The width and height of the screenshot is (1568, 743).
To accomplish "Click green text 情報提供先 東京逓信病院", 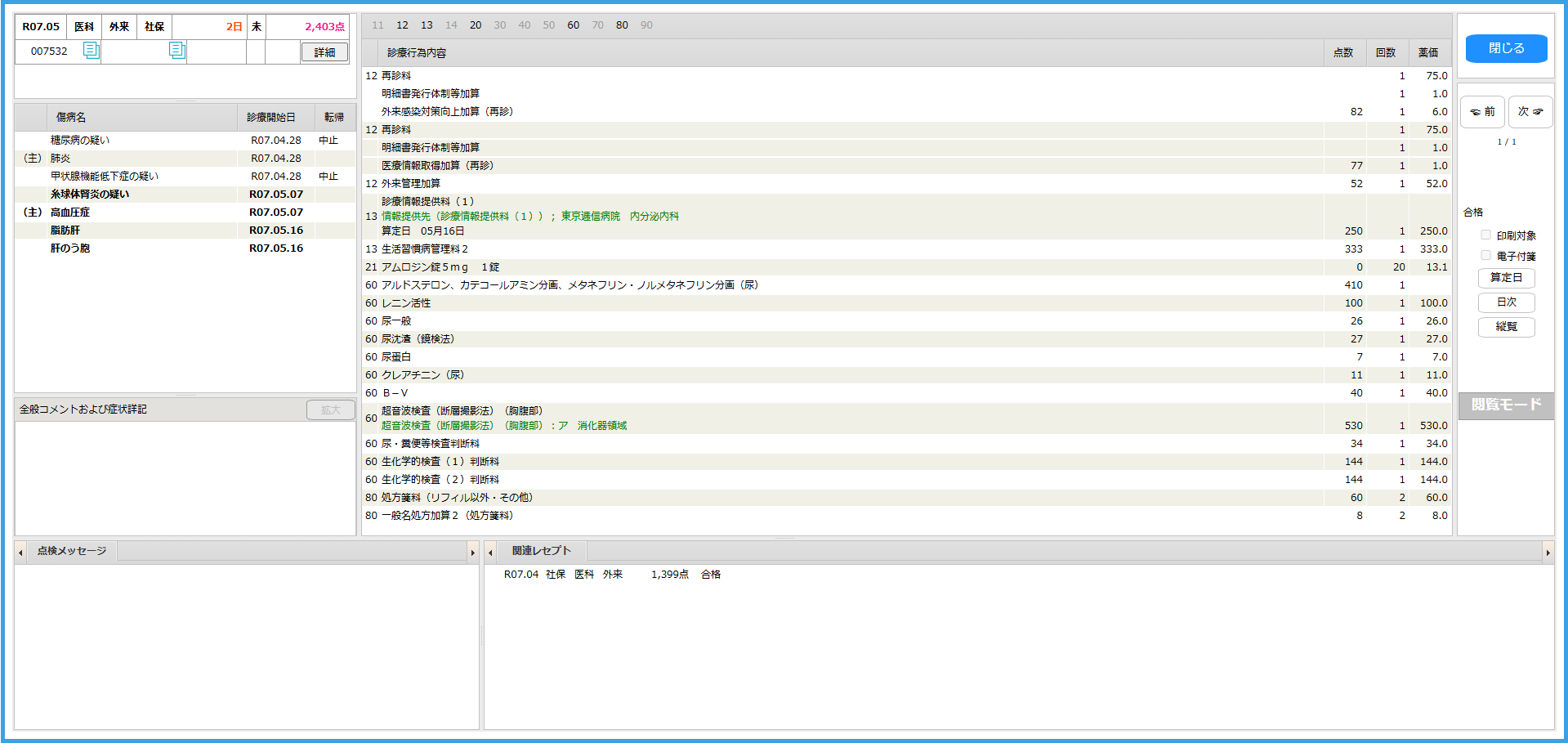I will 530,217.
